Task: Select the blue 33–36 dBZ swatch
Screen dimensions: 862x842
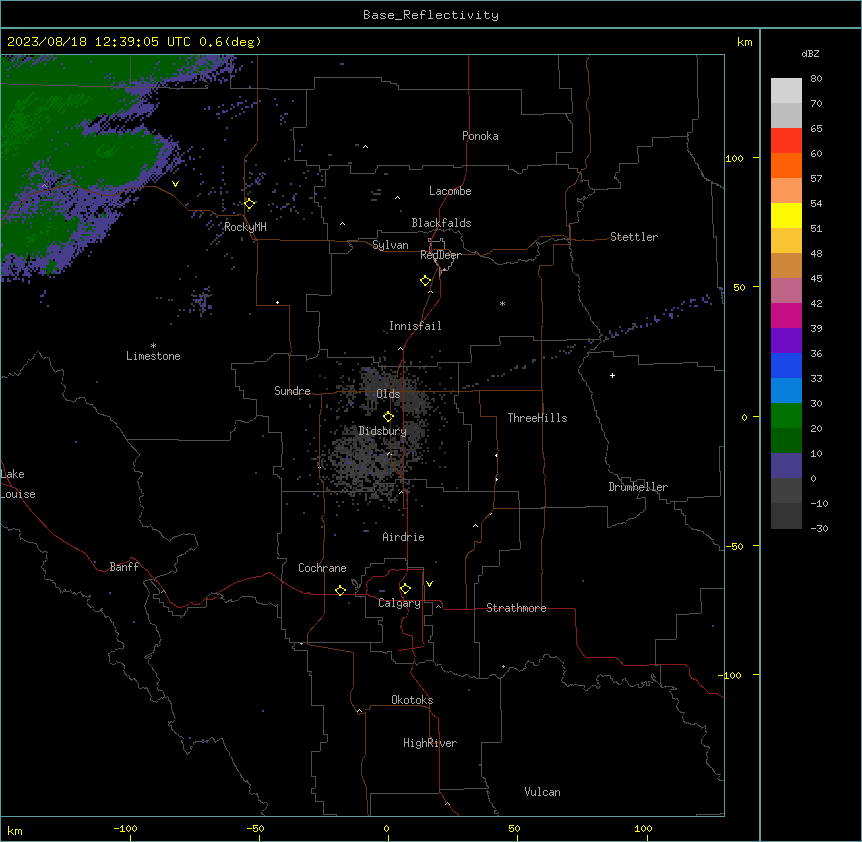Action: point(786,365)
